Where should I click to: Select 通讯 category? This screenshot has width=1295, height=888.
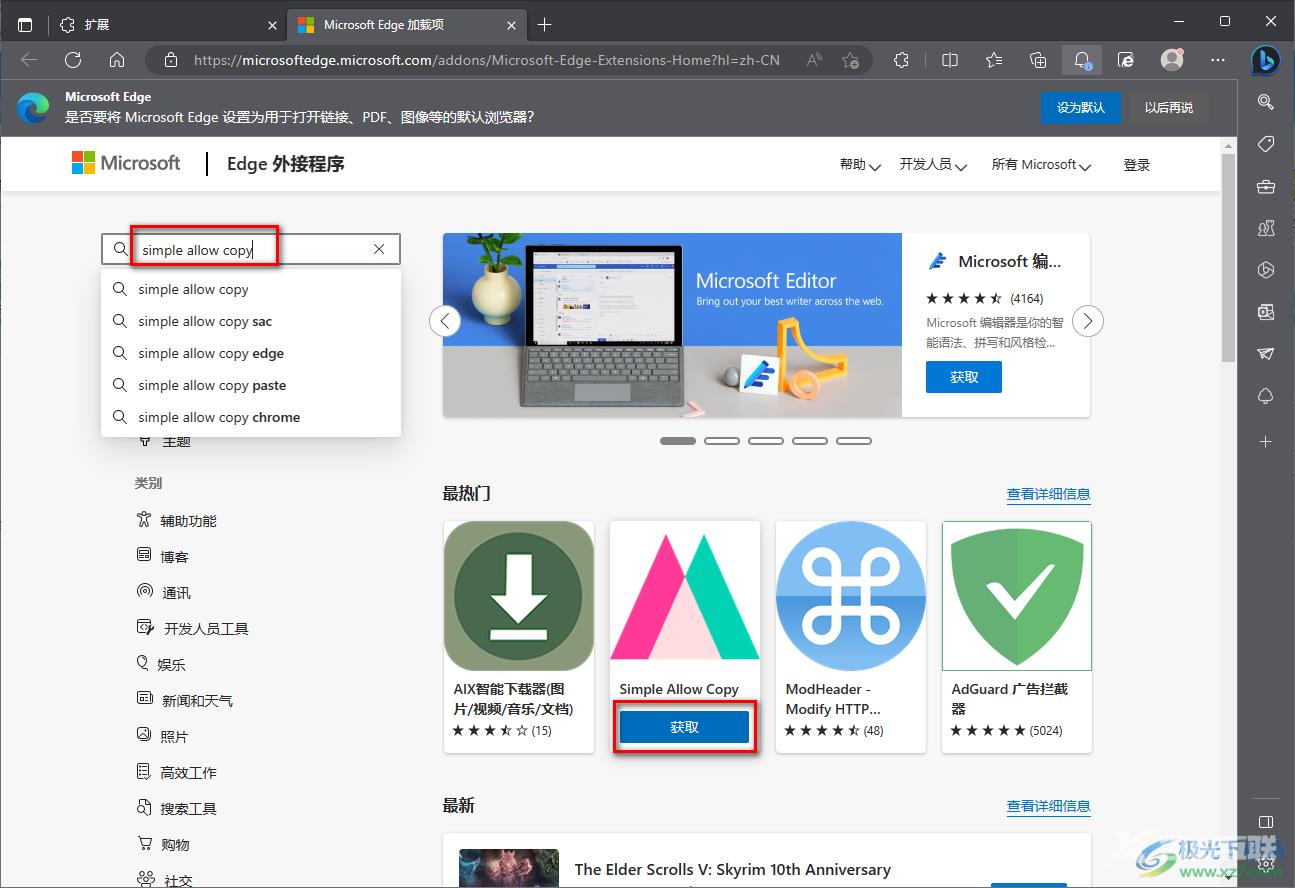click(163, 593)
